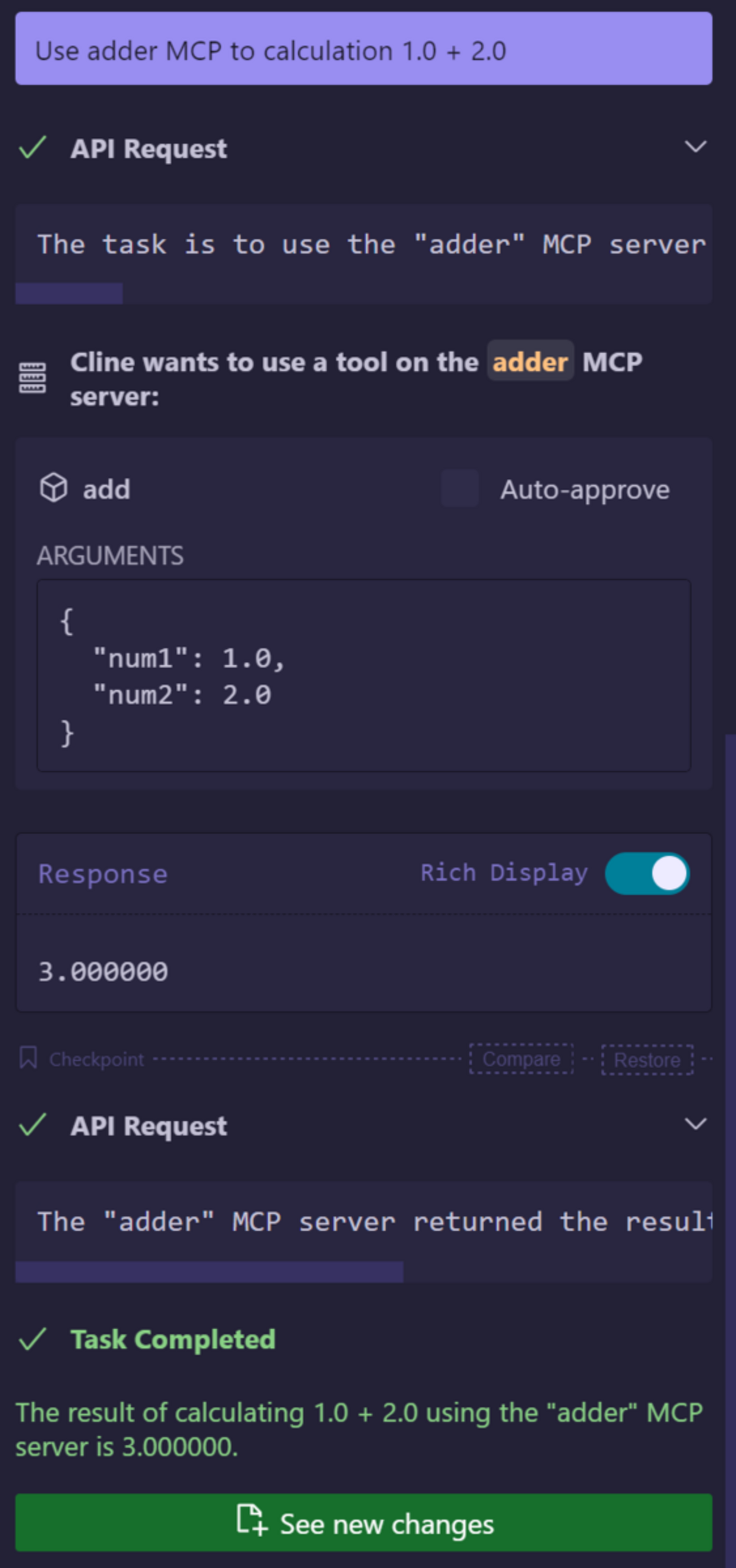Click the MCP server icon beside Cline message
The width and height of the screenshot is (736, 1568).
(x=32, y=378)
